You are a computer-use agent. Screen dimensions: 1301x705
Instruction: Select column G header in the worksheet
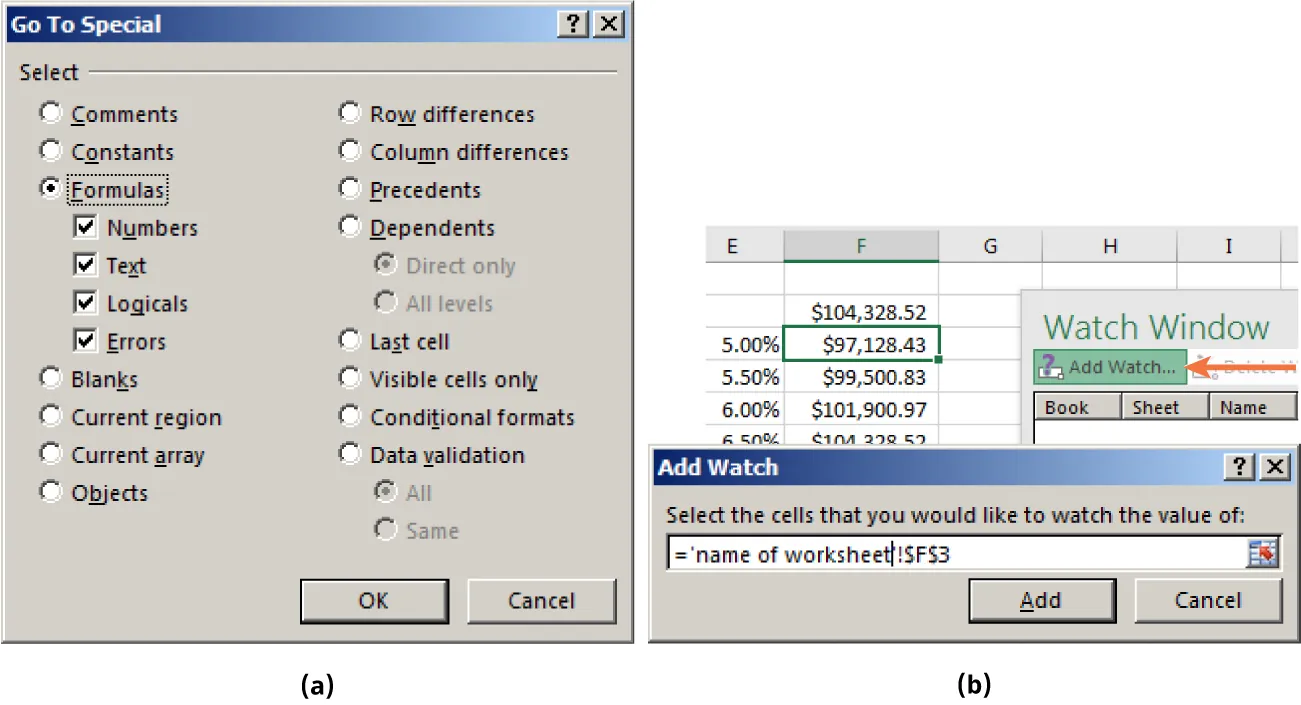coord(989,245)
